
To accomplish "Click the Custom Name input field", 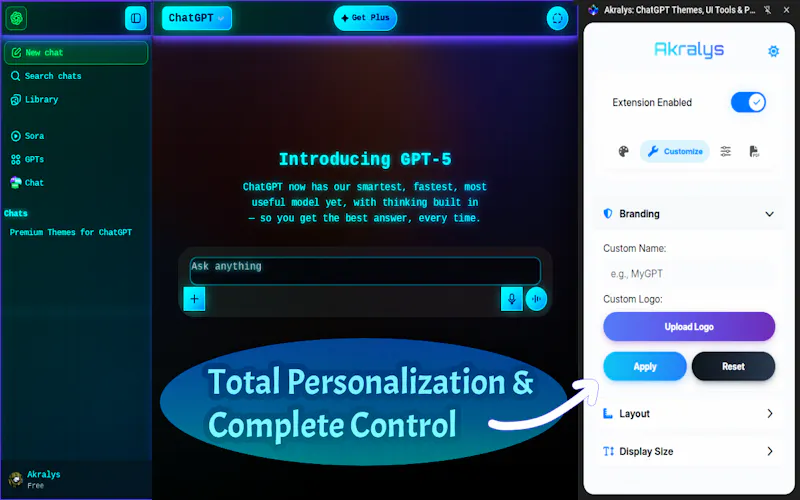I will coord(689,274).
